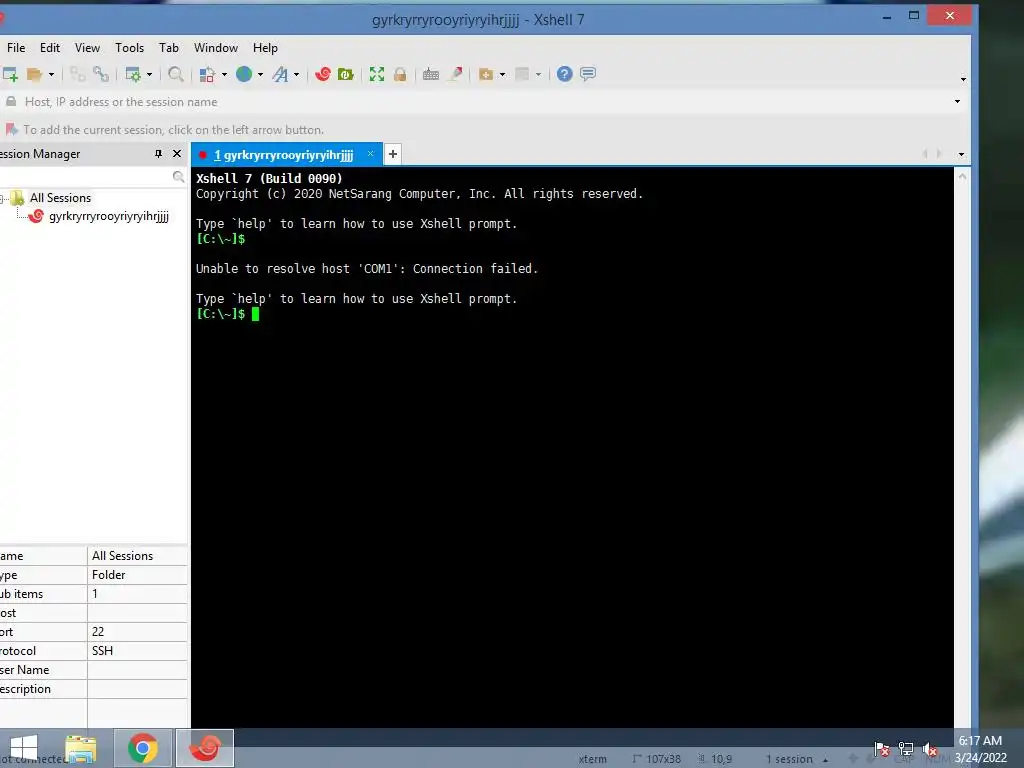Open the Tab menu
Screen dimensions: 1024x768
(168, 48)
